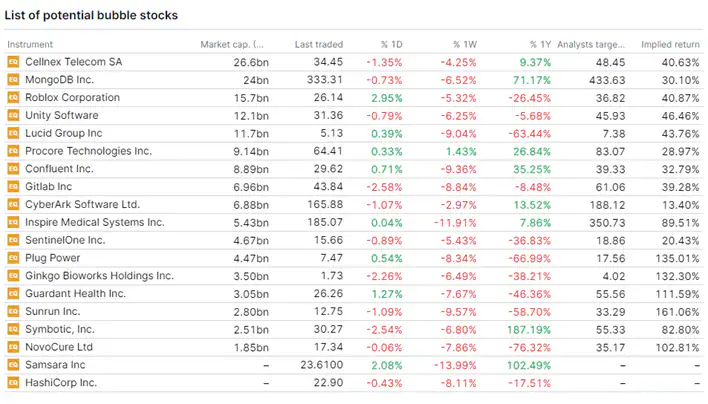708x404 pixels.
Task: Open the Ginkgo Bioworks Holdings Inc. name
Action: pyautogui.click(x=99, y=276)
